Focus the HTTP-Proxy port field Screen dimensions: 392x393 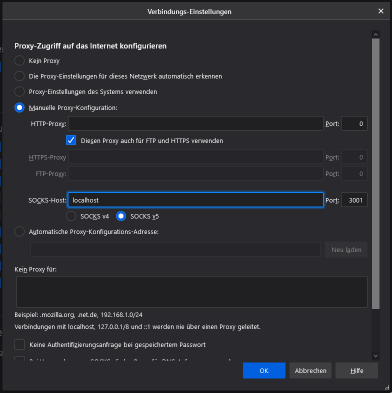tap(354, 124)
